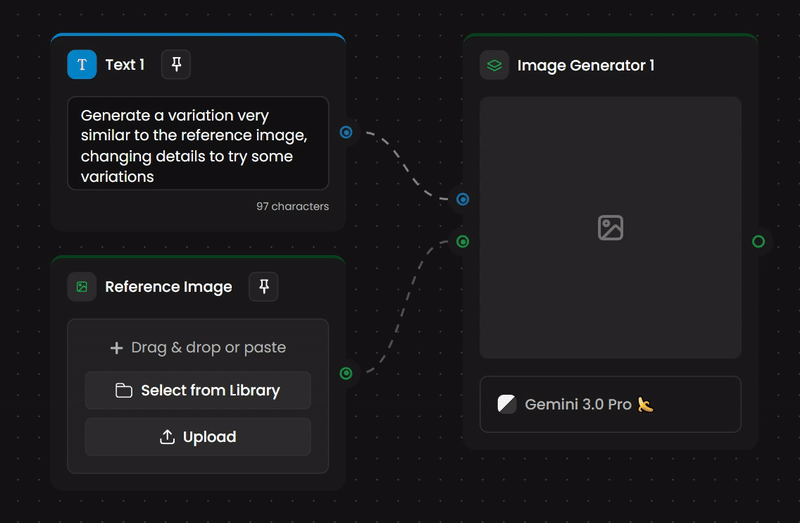Click the green image icon beside Reference Image title

82,287
